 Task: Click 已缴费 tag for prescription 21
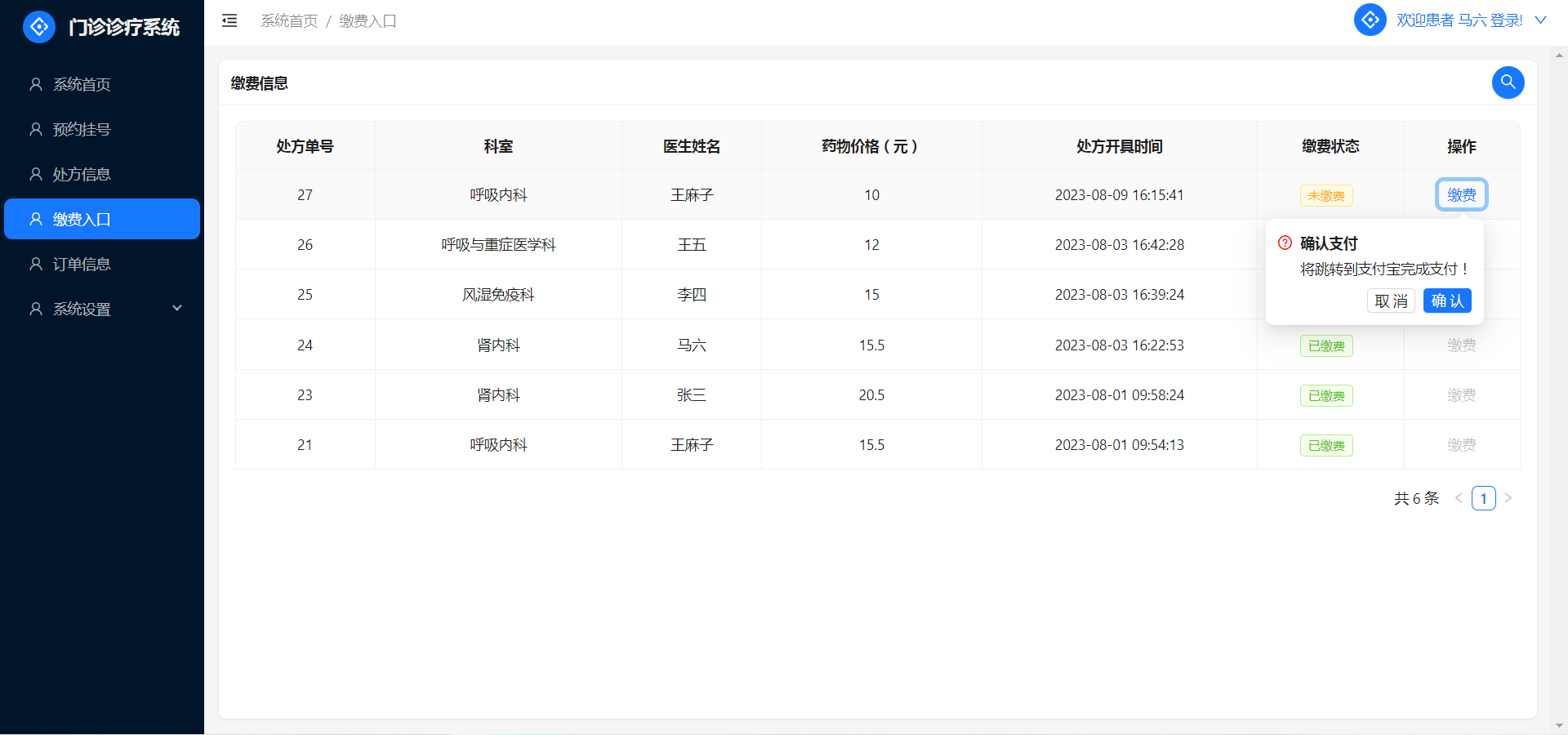tap(1326, 445)
